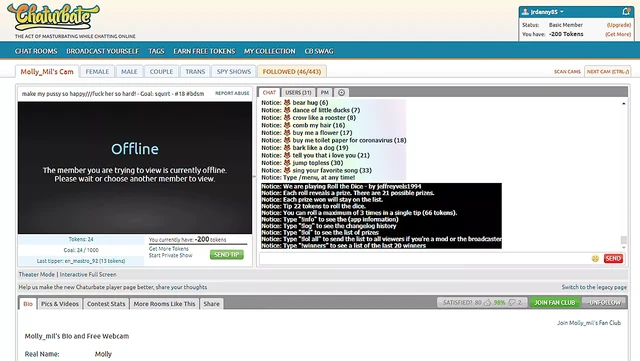The image size is (640, 361).
Task: Select the Bio tab
Action: [x=28, y=304]
